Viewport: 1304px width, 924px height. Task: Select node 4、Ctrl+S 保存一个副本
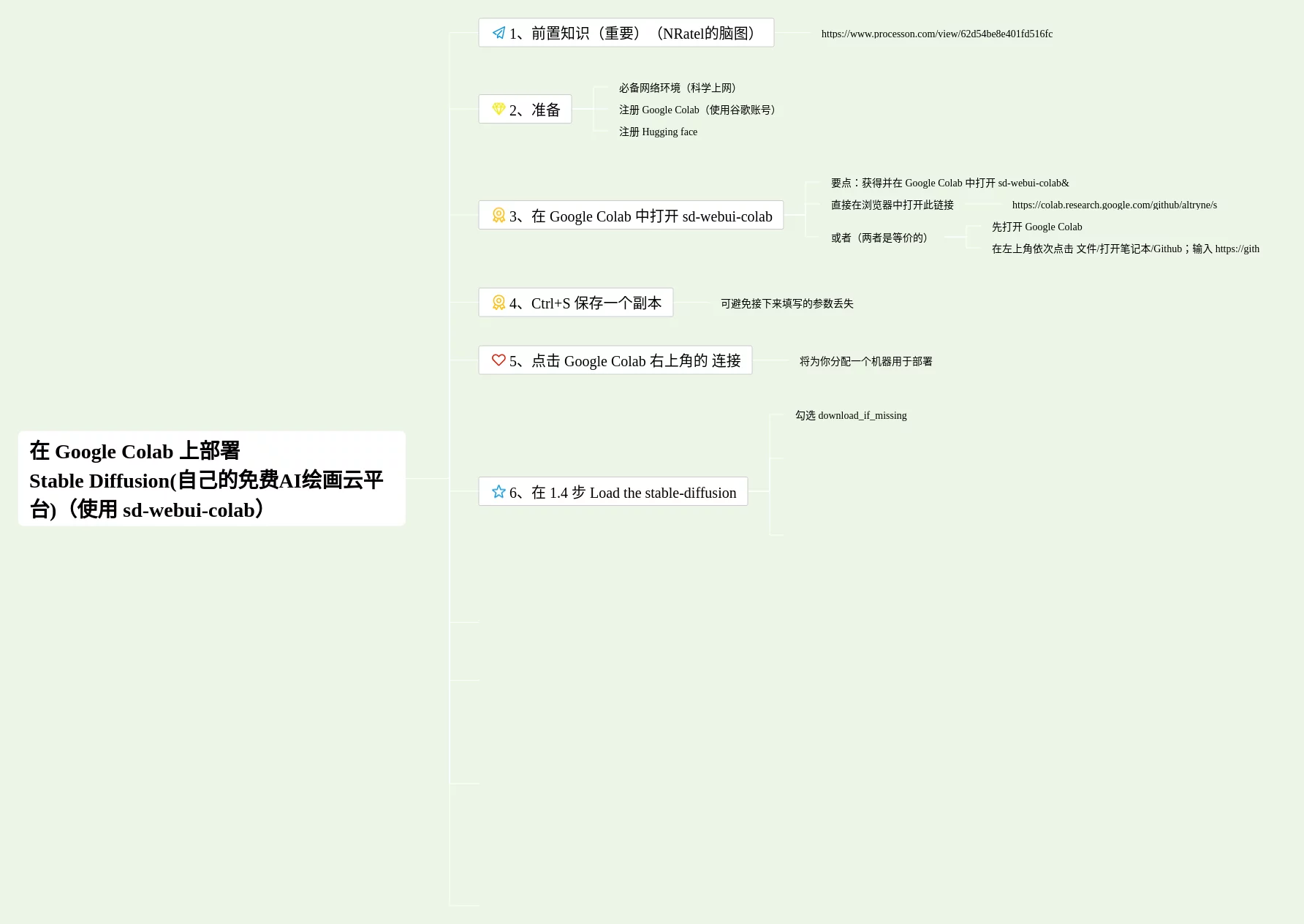(x=576, y=302)
